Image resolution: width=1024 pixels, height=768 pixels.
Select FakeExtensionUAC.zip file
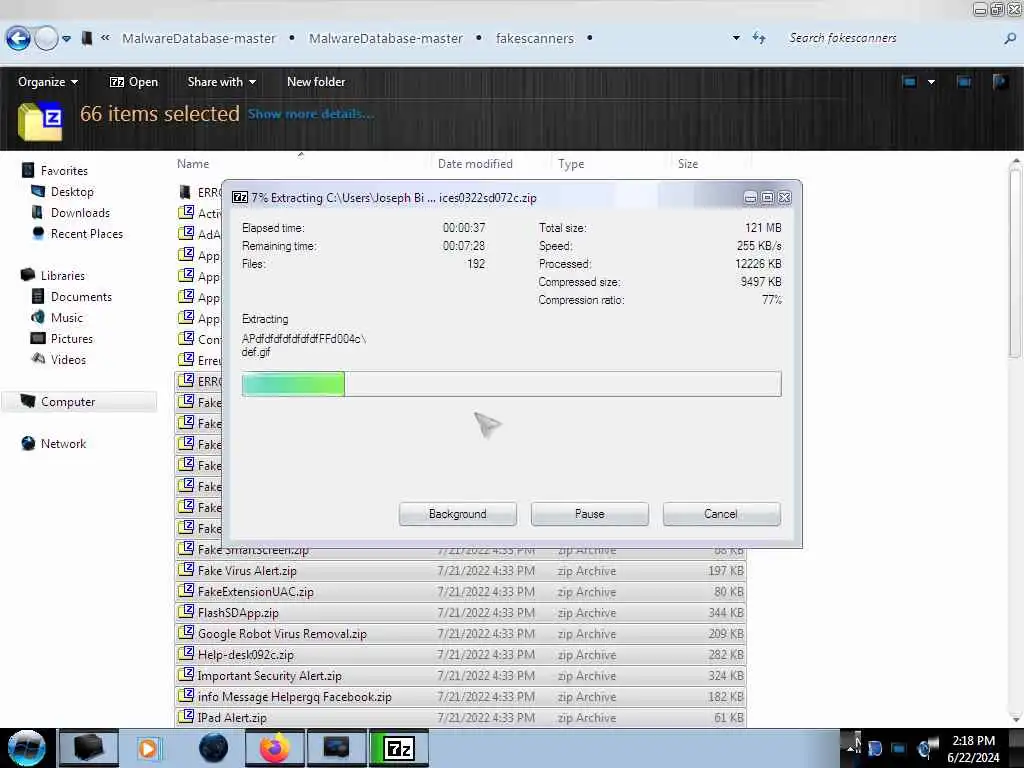[460, 592]
